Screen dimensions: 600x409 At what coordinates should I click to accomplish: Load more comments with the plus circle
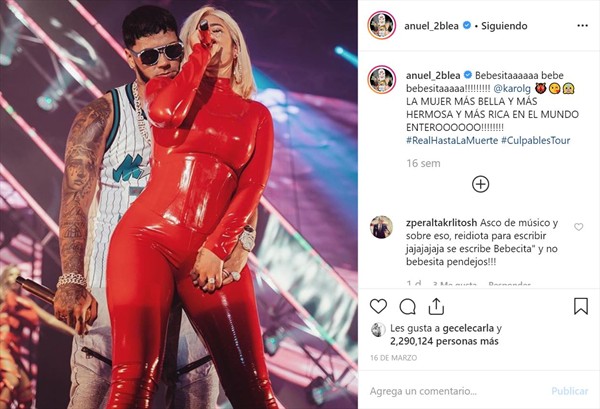coord(481,184)
